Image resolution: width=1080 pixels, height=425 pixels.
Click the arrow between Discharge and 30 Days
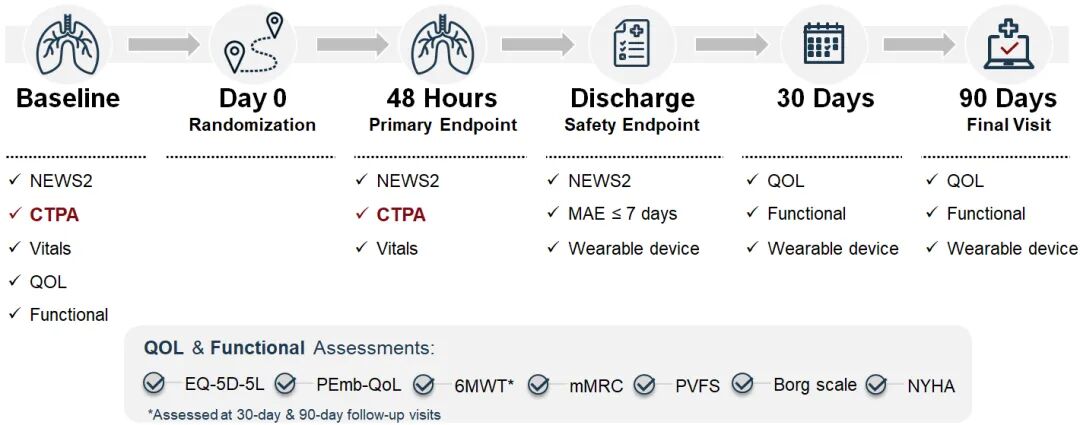coord(731,45)
